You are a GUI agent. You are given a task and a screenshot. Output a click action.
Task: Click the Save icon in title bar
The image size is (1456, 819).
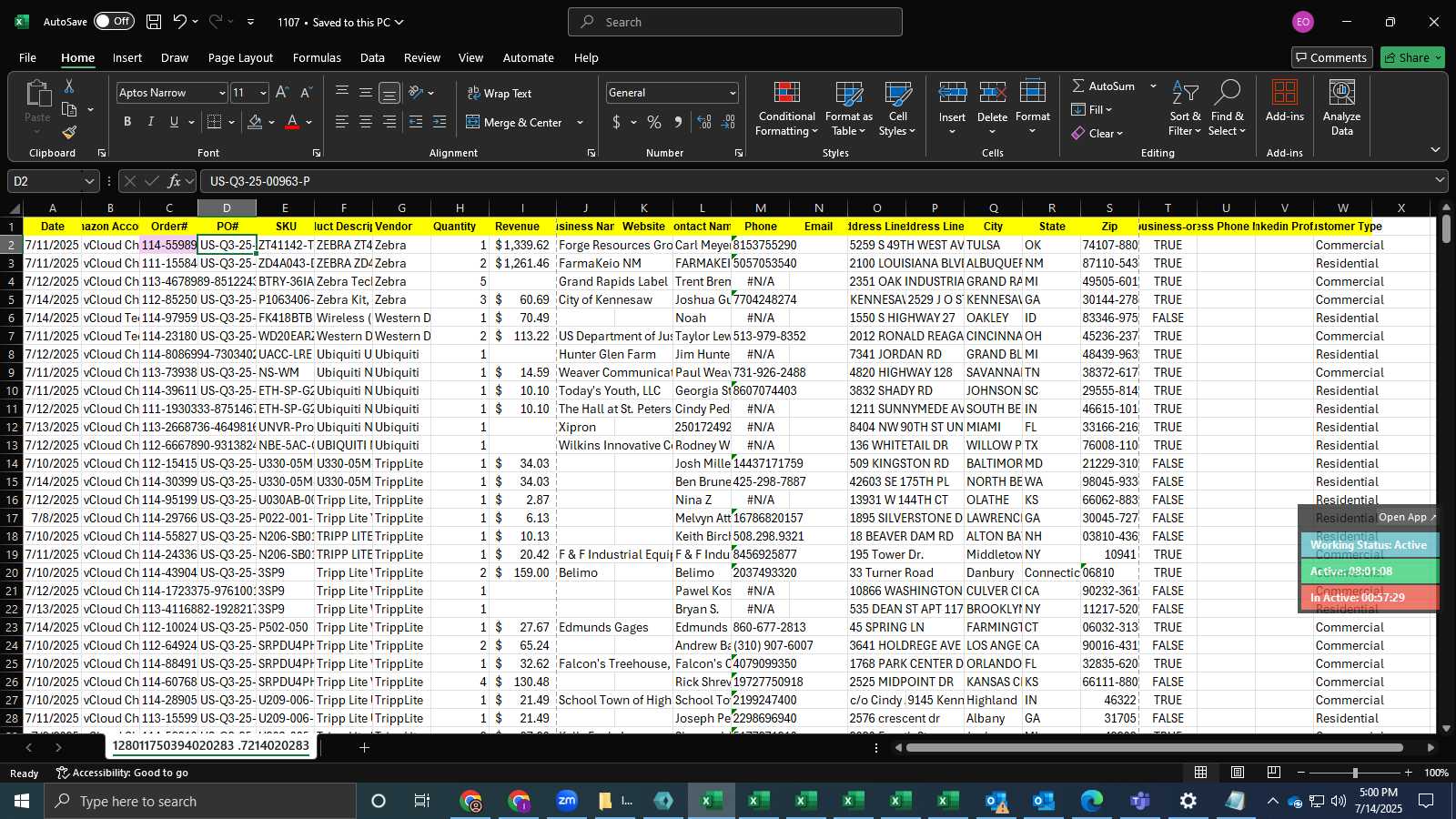pos(154,22)
